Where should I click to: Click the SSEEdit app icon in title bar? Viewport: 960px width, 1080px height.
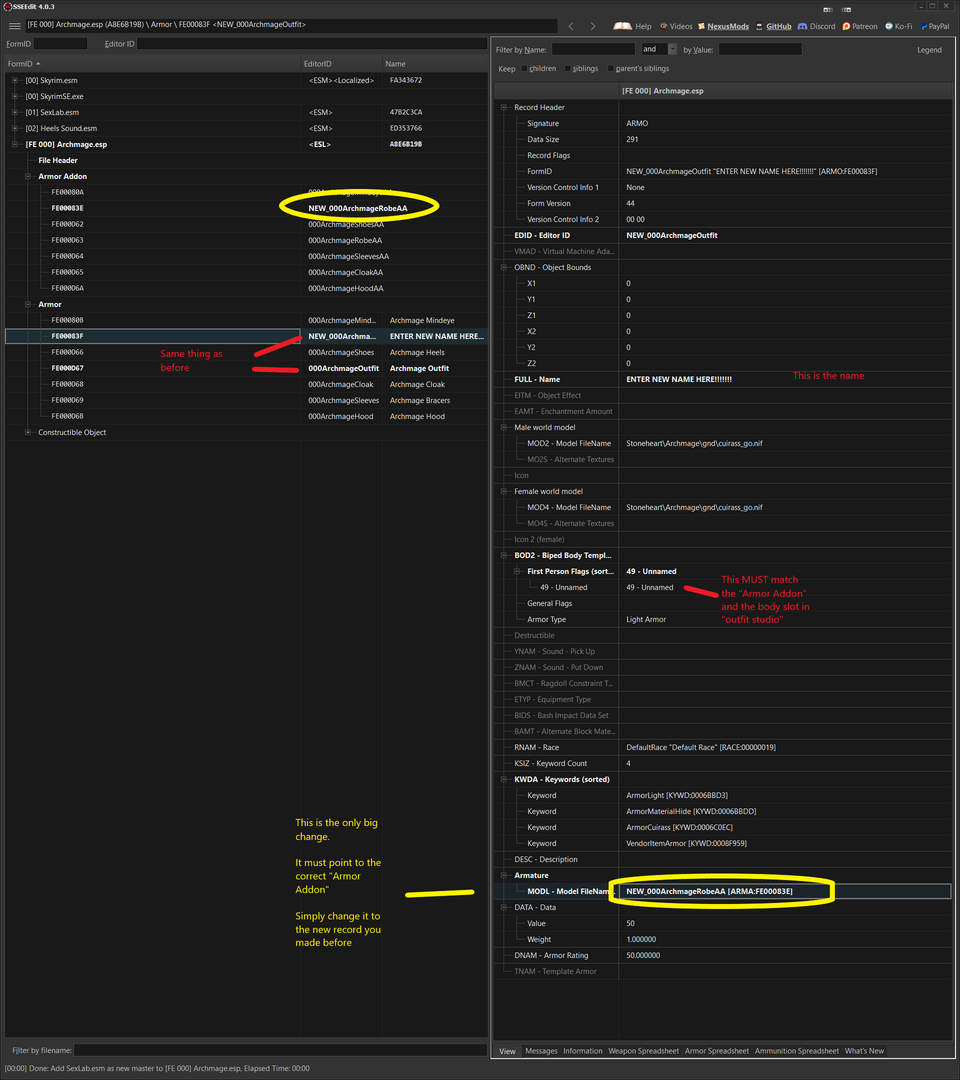(x=8, y=7)
